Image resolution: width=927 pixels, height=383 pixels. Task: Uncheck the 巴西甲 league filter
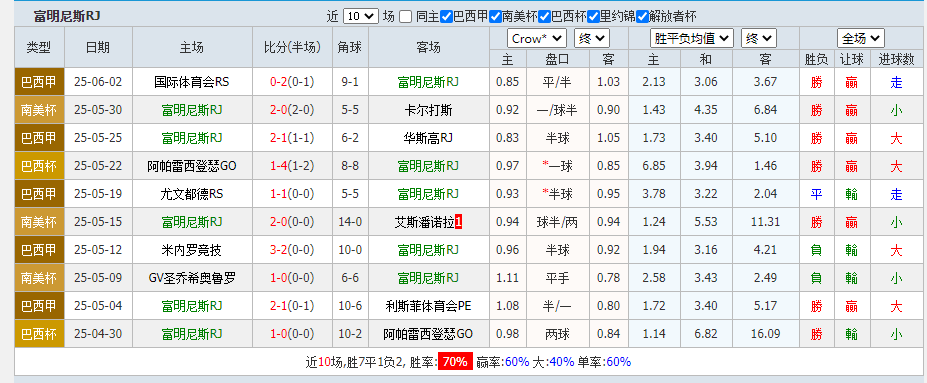pos(447,17)
